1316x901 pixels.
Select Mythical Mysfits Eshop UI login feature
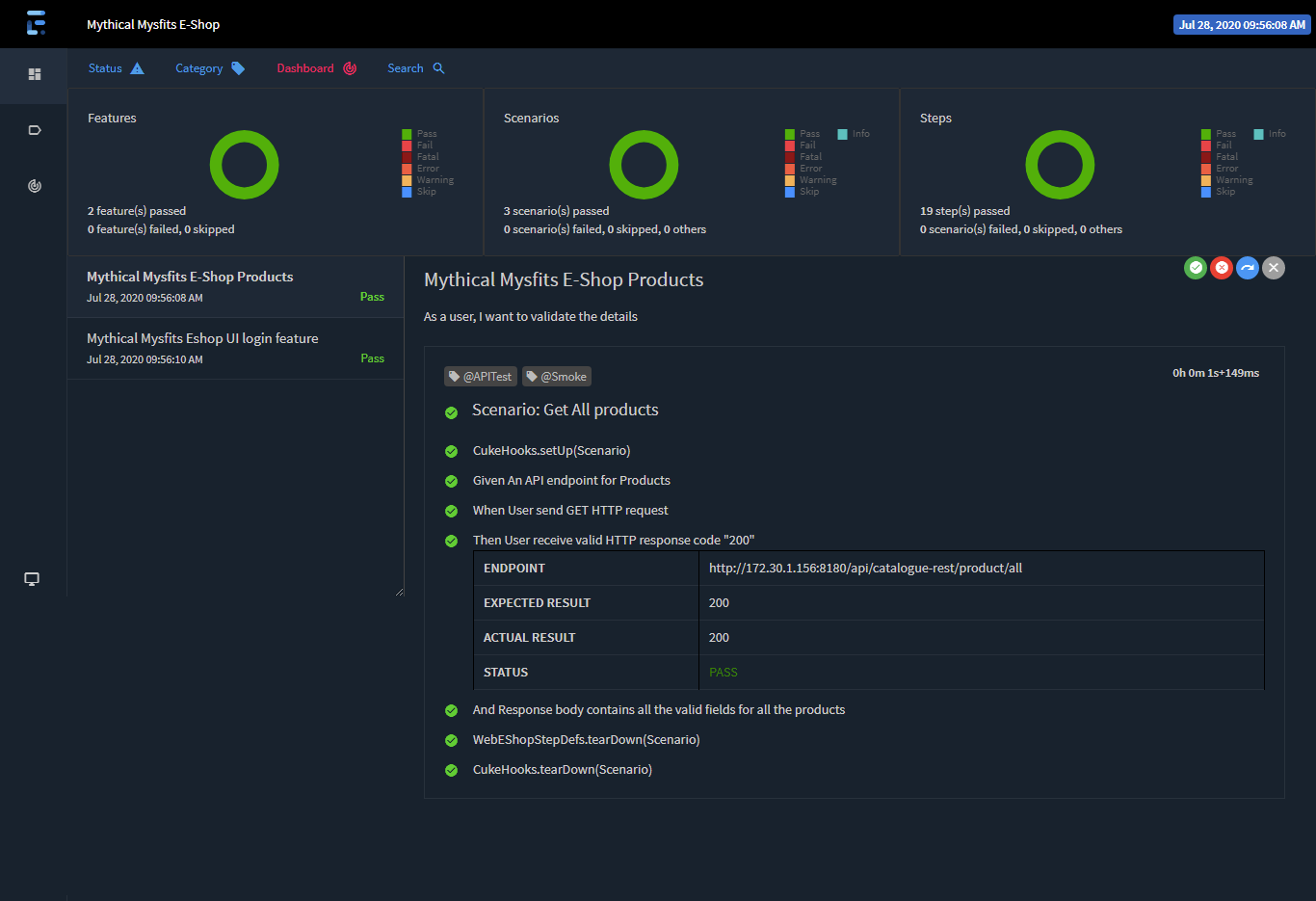(235, 348)
